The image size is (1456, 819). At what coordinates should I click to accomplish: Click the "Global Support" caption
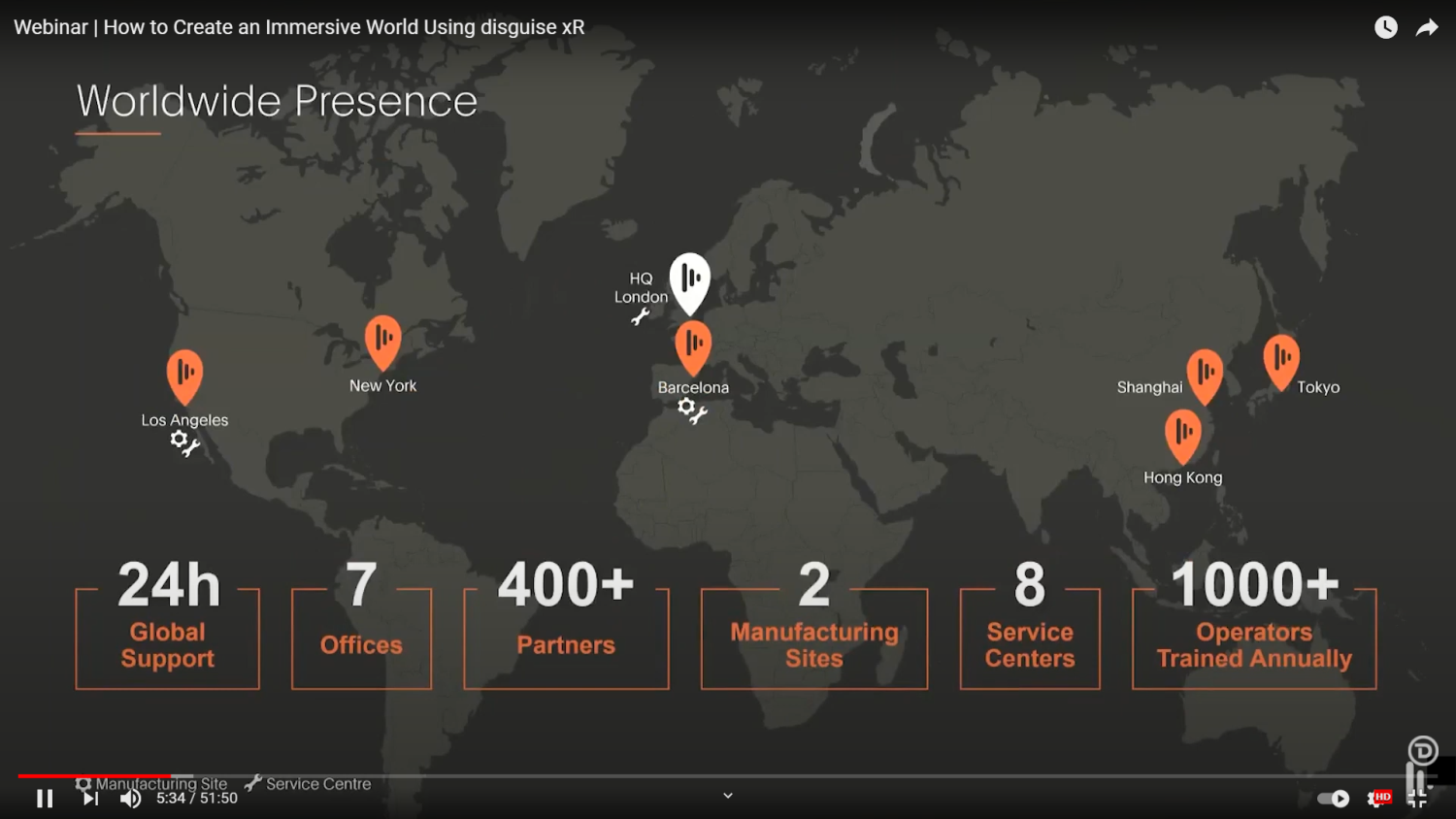pyautogui.click(x=168, y=645)
